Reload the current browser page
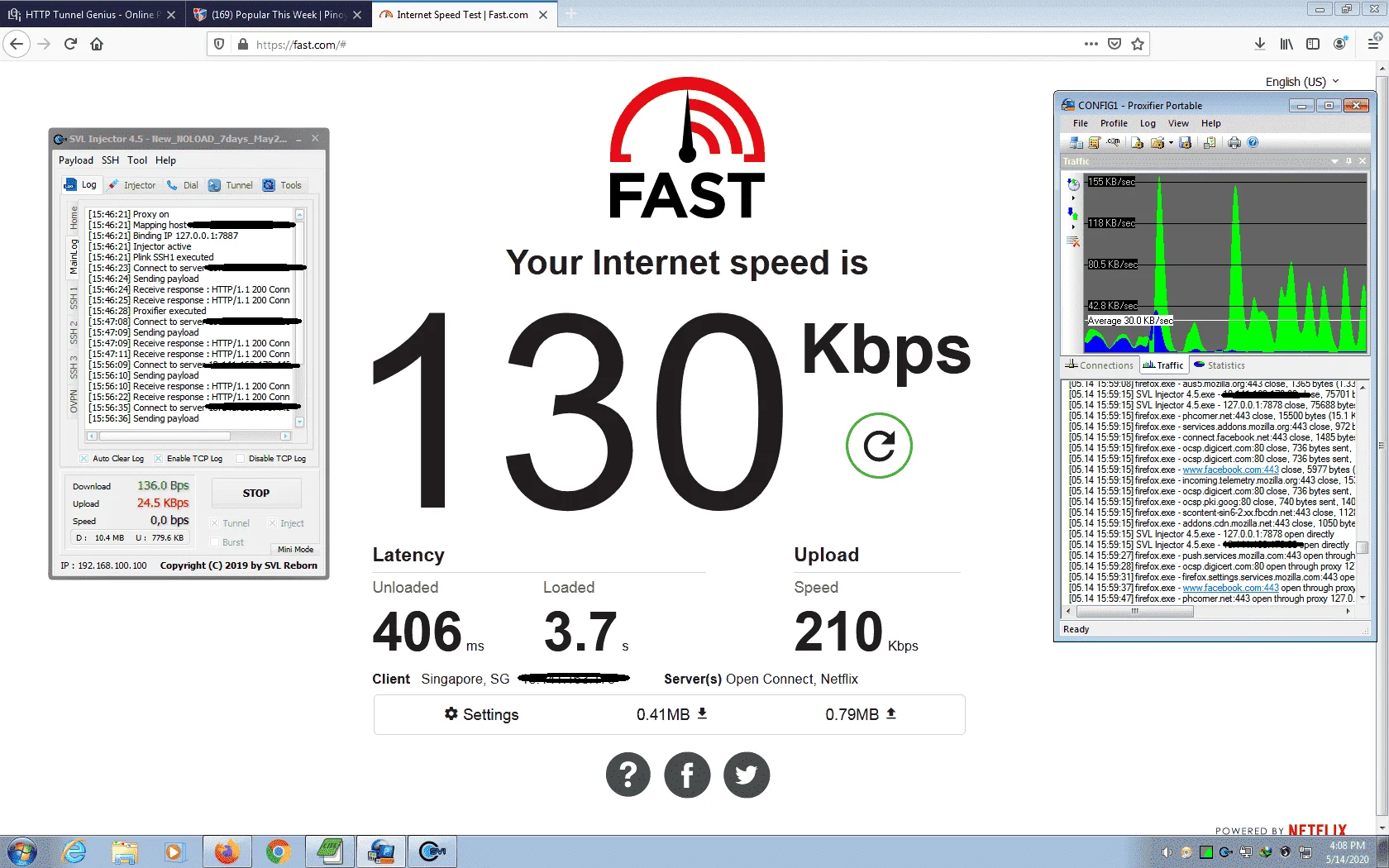The height and width of the screenshot is (868, 1389). pyautogui.click(x=70, y=45)
